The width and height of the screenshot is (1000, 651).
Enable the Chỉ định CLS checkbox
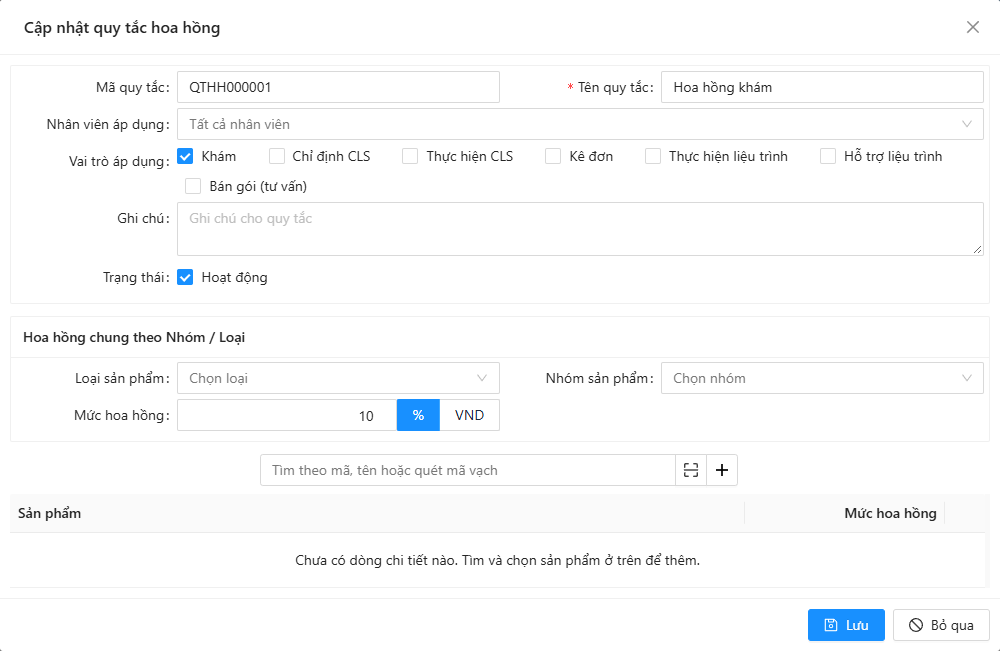tap(277, 156)
